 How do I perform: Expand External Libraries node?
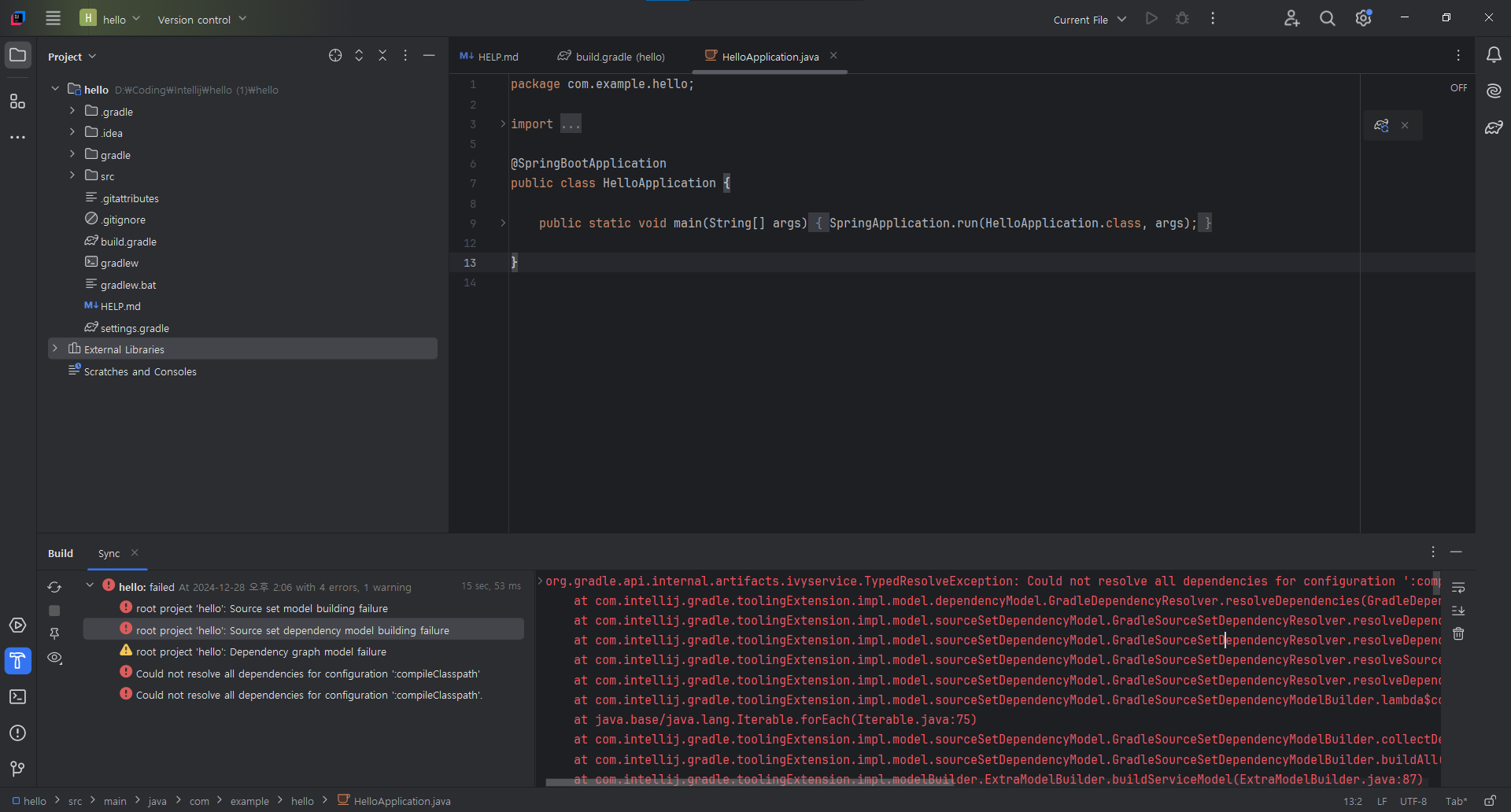(55, 349)
